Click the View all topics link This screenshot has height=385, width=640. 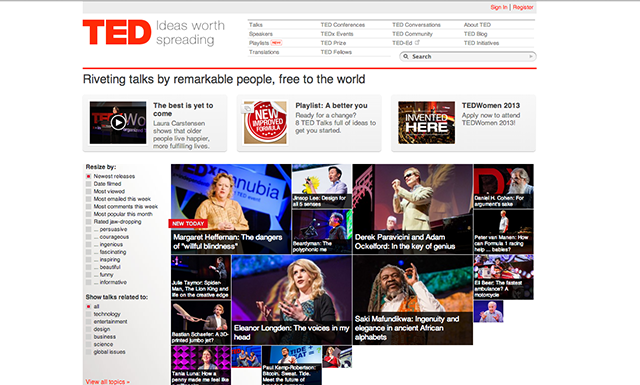(107, 382)
